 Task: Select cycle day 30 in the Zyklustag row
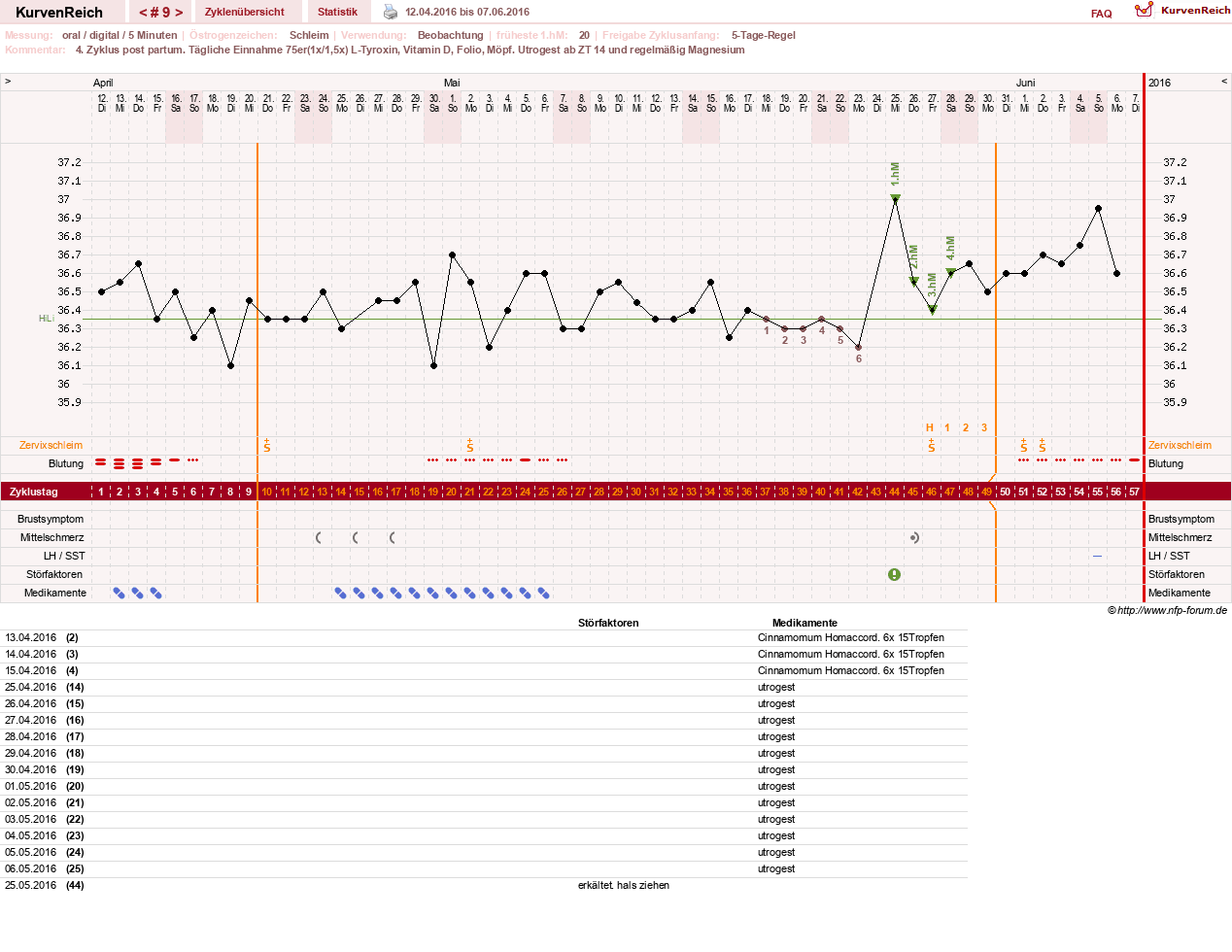coord(636,492)
